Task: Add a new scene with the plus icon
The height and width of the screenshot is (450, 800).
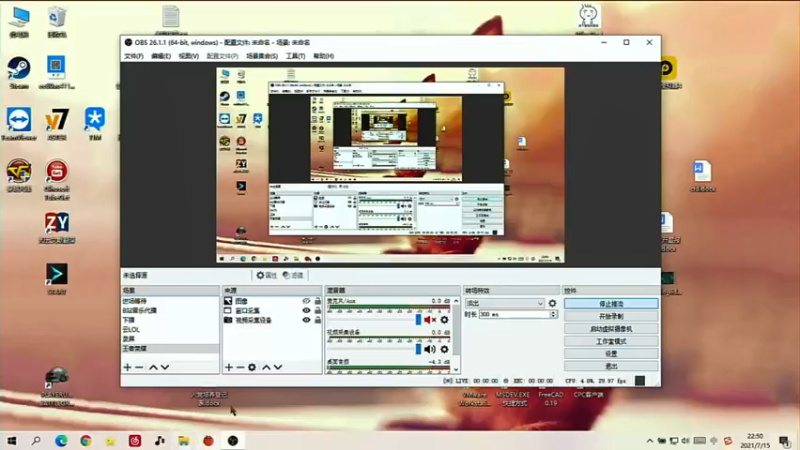Action: click(x=127, y=367)
